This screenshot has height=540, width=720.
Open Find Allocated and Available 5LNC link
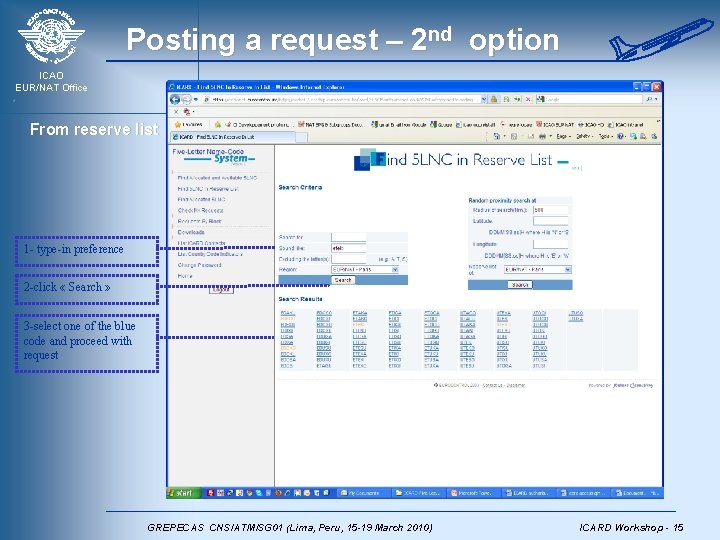[x=217, y=178]
